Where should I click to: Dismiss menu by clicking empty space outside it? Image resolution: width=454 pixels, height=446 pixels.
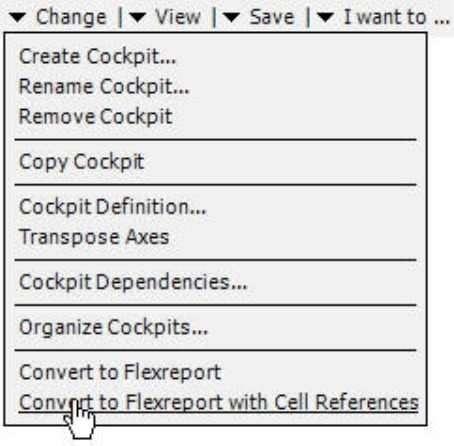(x=440, y=233)
